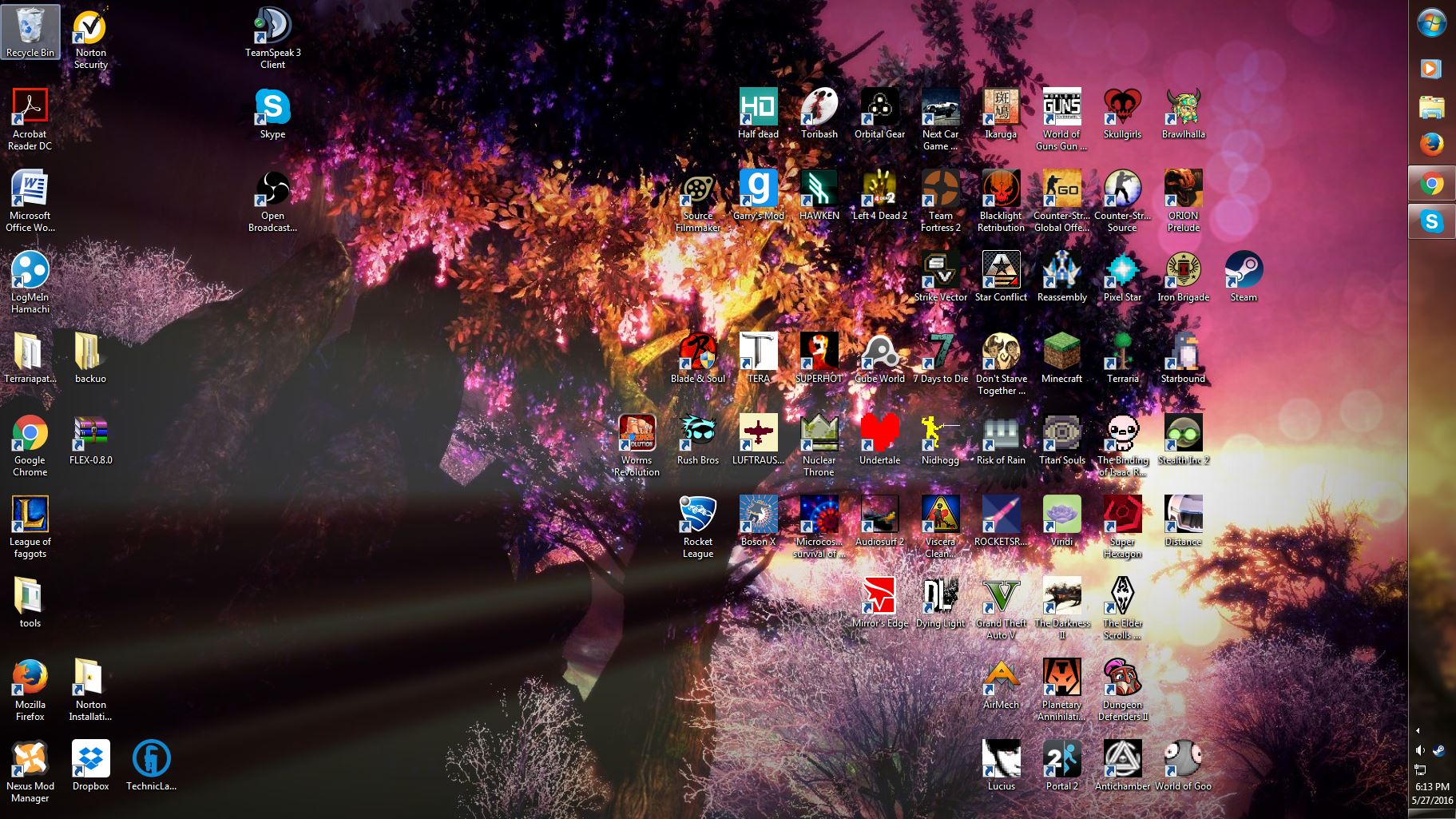Select the Portal 2 shortcut
The height and width of the screenshot is (819, 1456).
(x=1061, y=765)
